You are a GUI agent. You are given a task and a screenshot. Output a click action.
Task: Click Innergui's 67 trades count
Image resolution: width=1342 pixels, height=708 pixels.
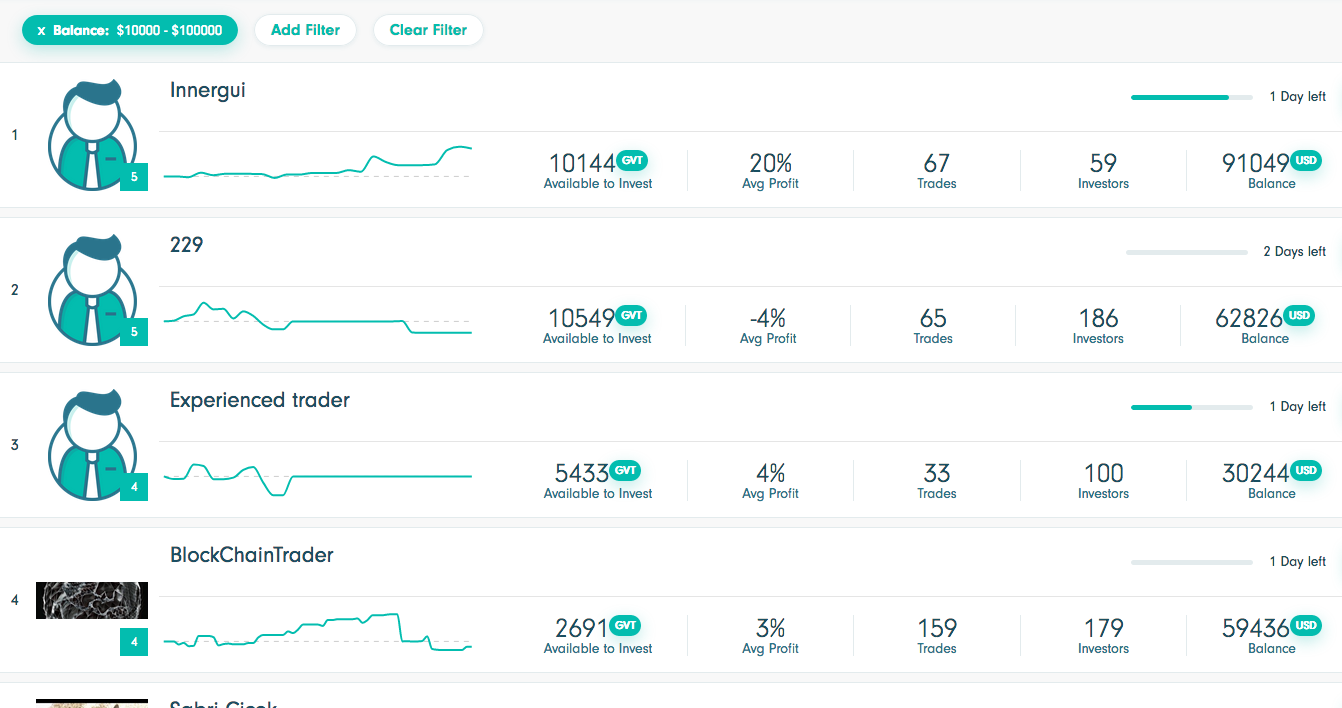(937, 163)
